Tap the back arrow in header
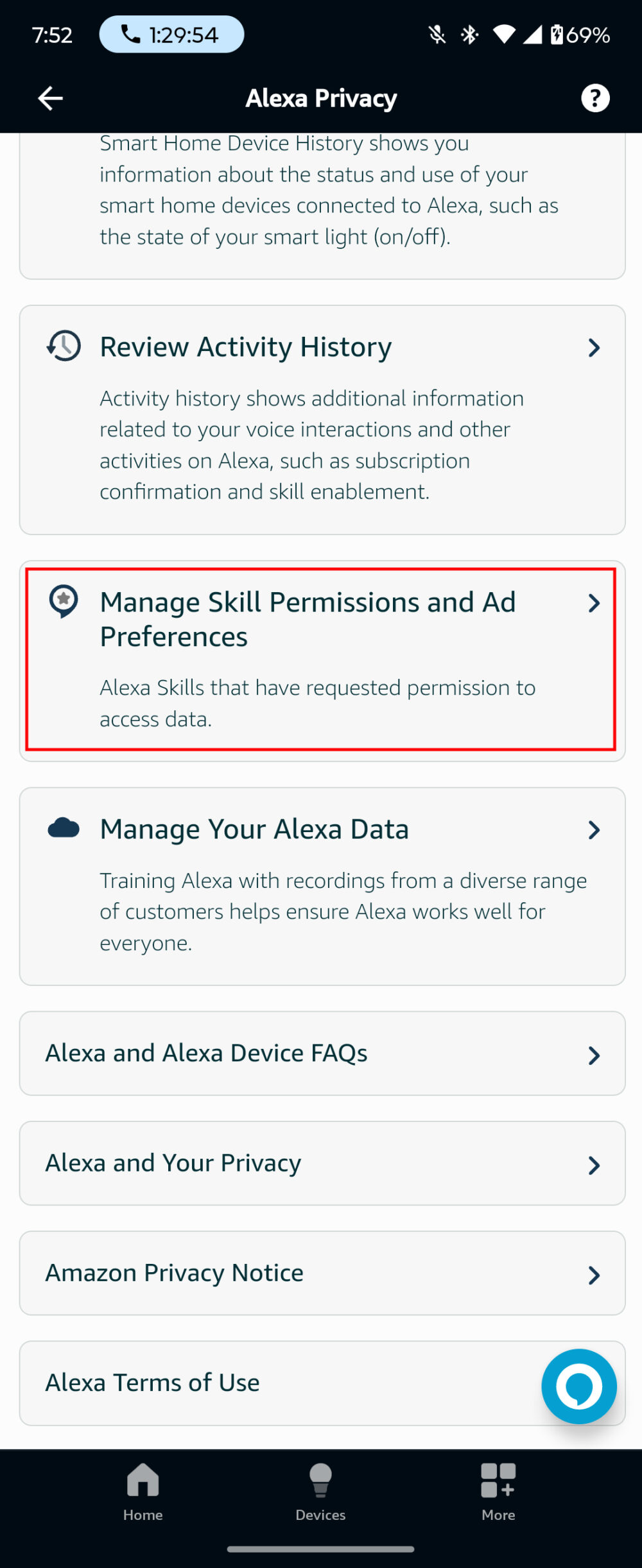 click(x=50, y=98)
